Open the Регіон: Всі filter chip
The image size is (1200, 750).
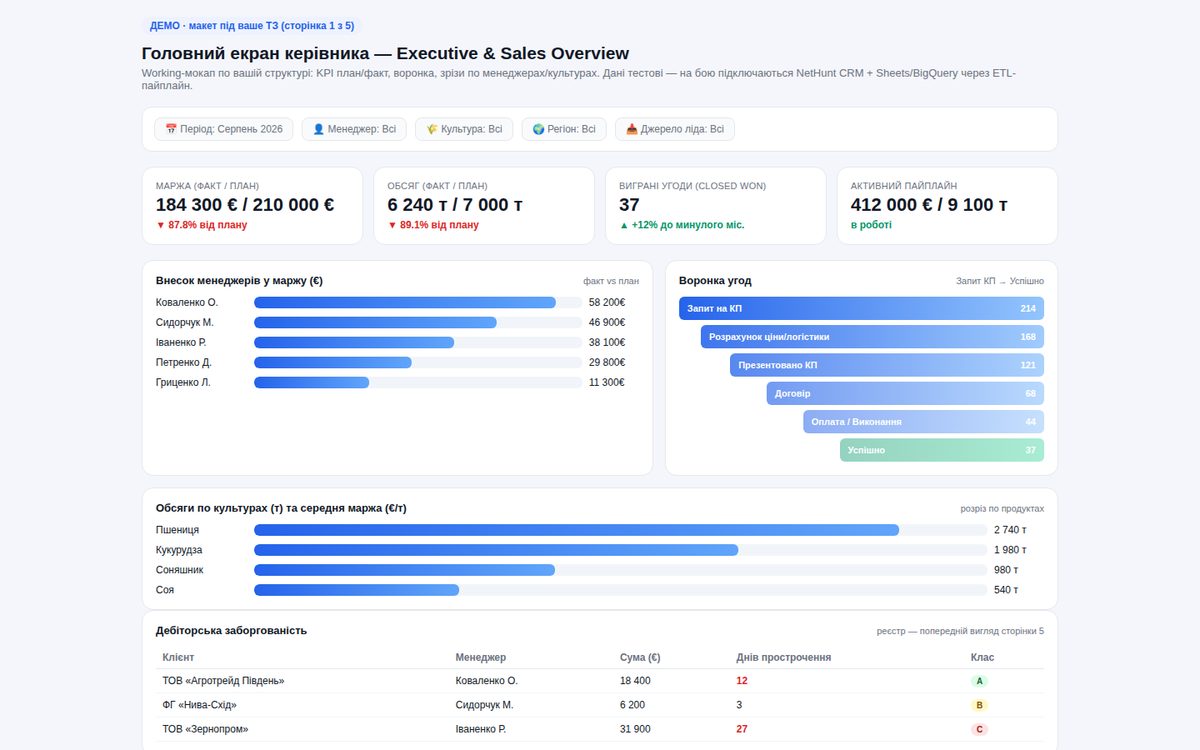(564, 129)
